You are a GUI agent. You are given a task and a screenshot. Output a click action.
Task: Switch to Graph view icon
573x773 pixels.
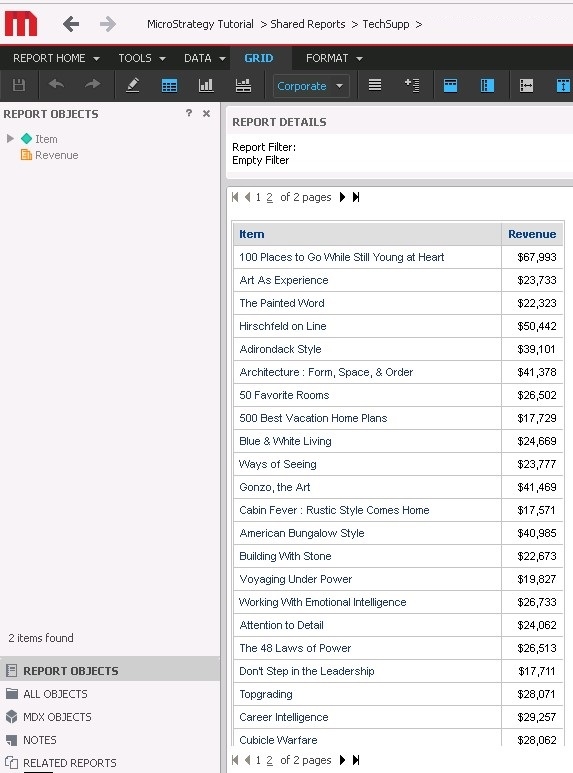(206, 85)
